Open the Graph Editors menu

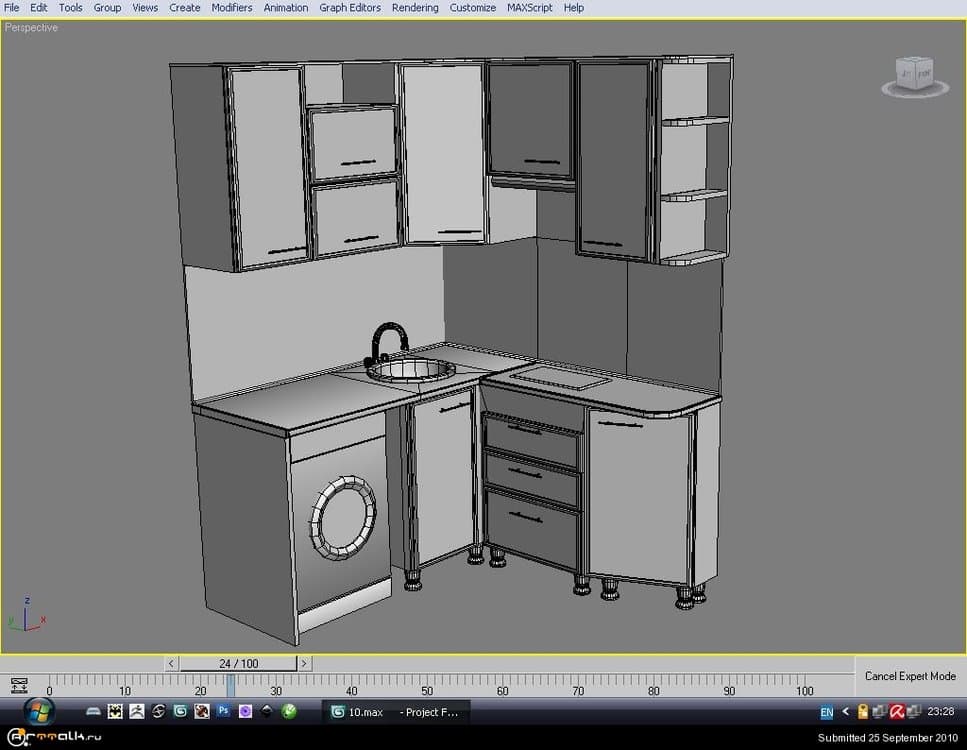point(349,7)
